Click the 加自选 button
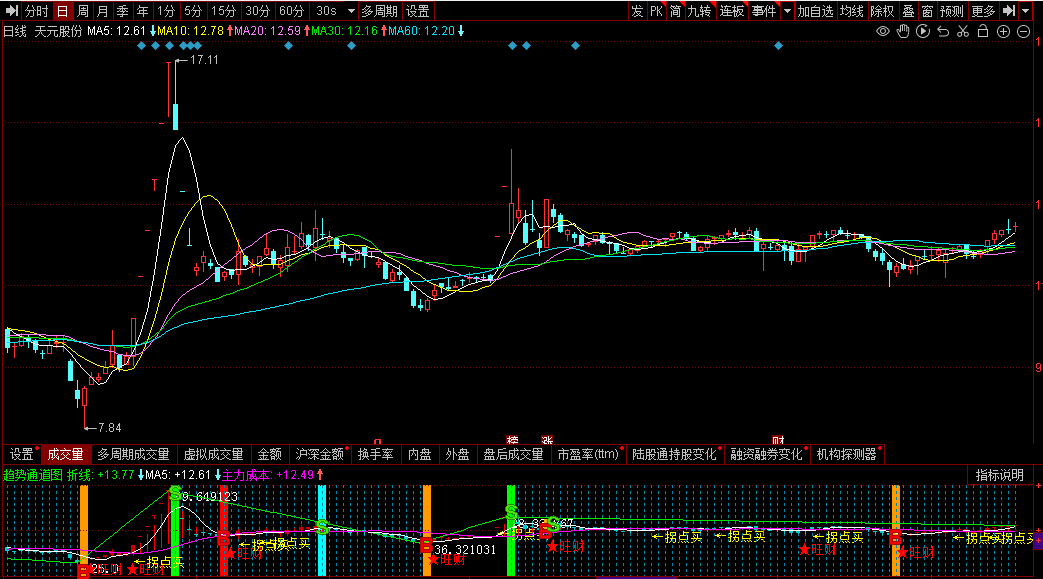1043x579 pixels. click(x=815, y=11)
